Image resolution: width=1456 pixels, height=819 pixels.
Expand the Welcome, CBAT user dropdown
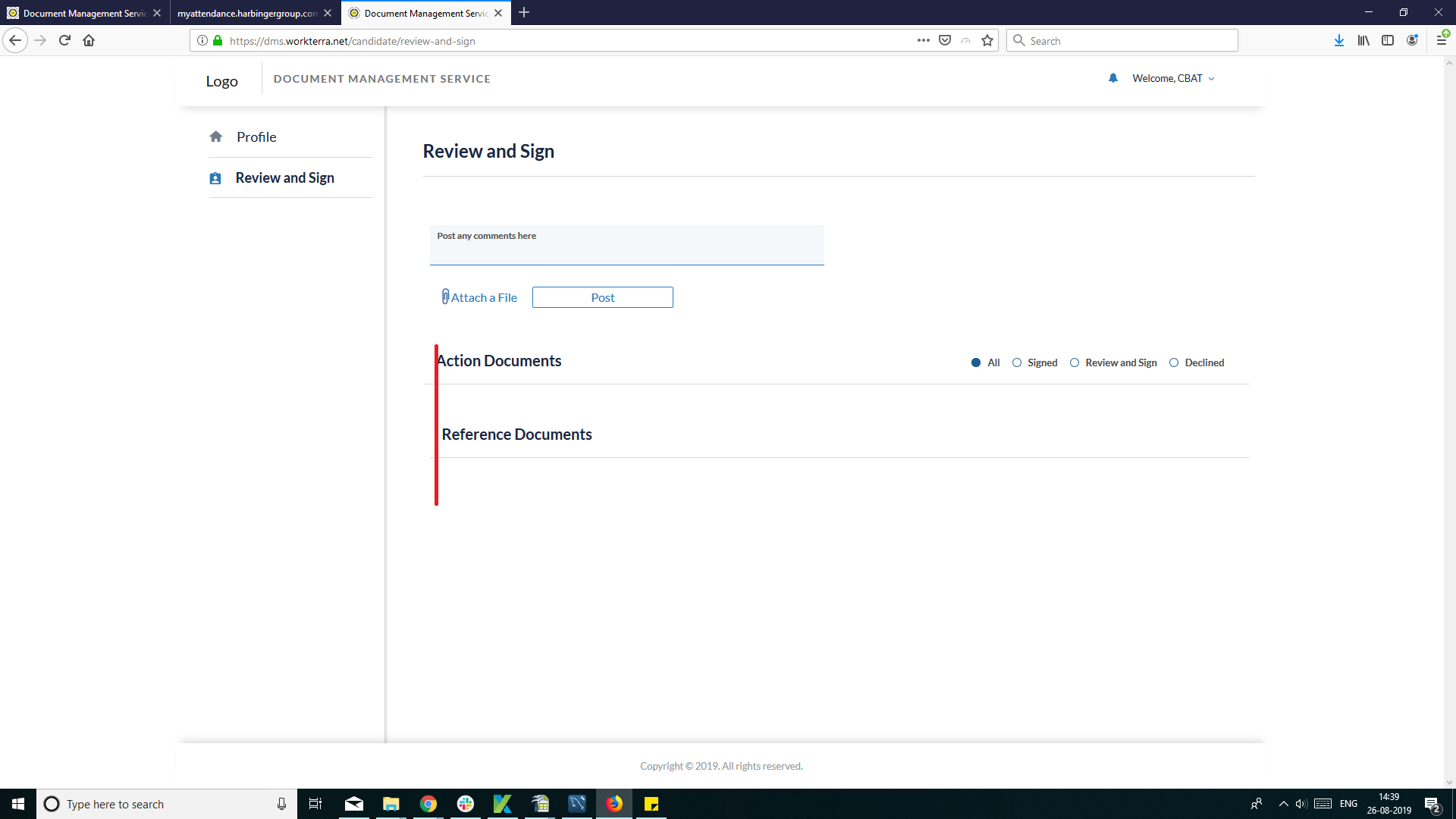click(1173, 78)
